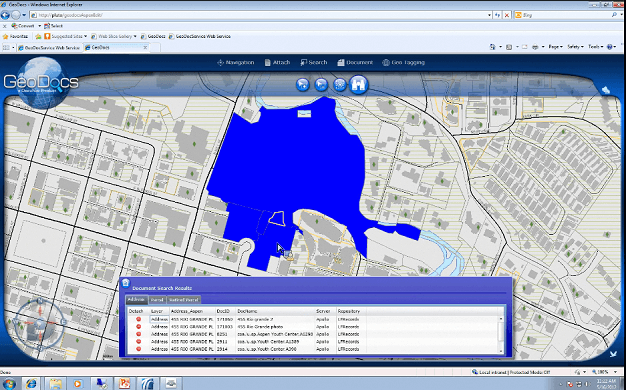Viewport: 626px width, 390px height.
Task: Open the Geo Tagging menu
Action: (x=403, y=62)
